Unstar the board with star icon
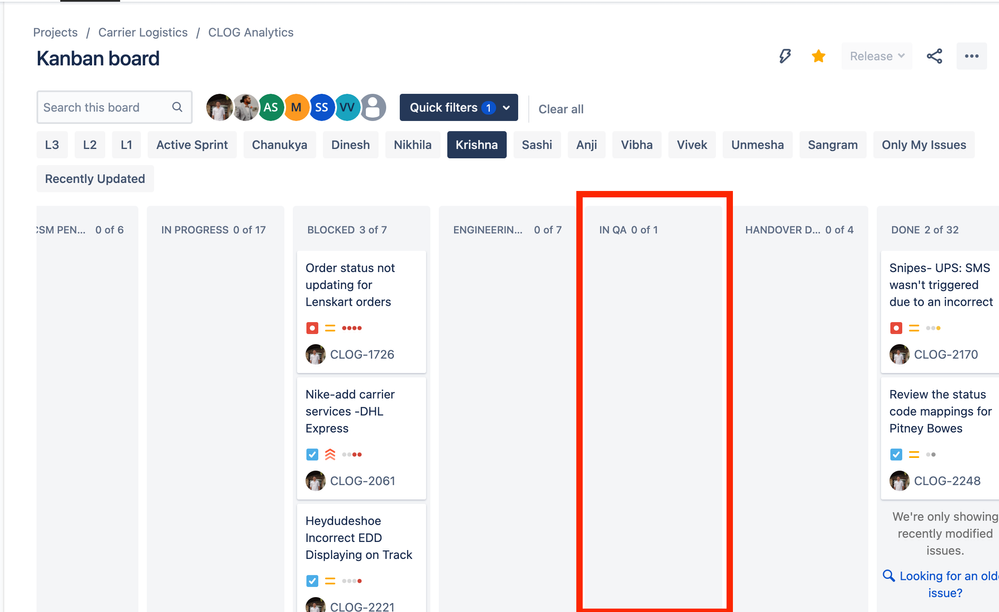The width and height of the screenshot is (999, 612). (x=819, y=56)
